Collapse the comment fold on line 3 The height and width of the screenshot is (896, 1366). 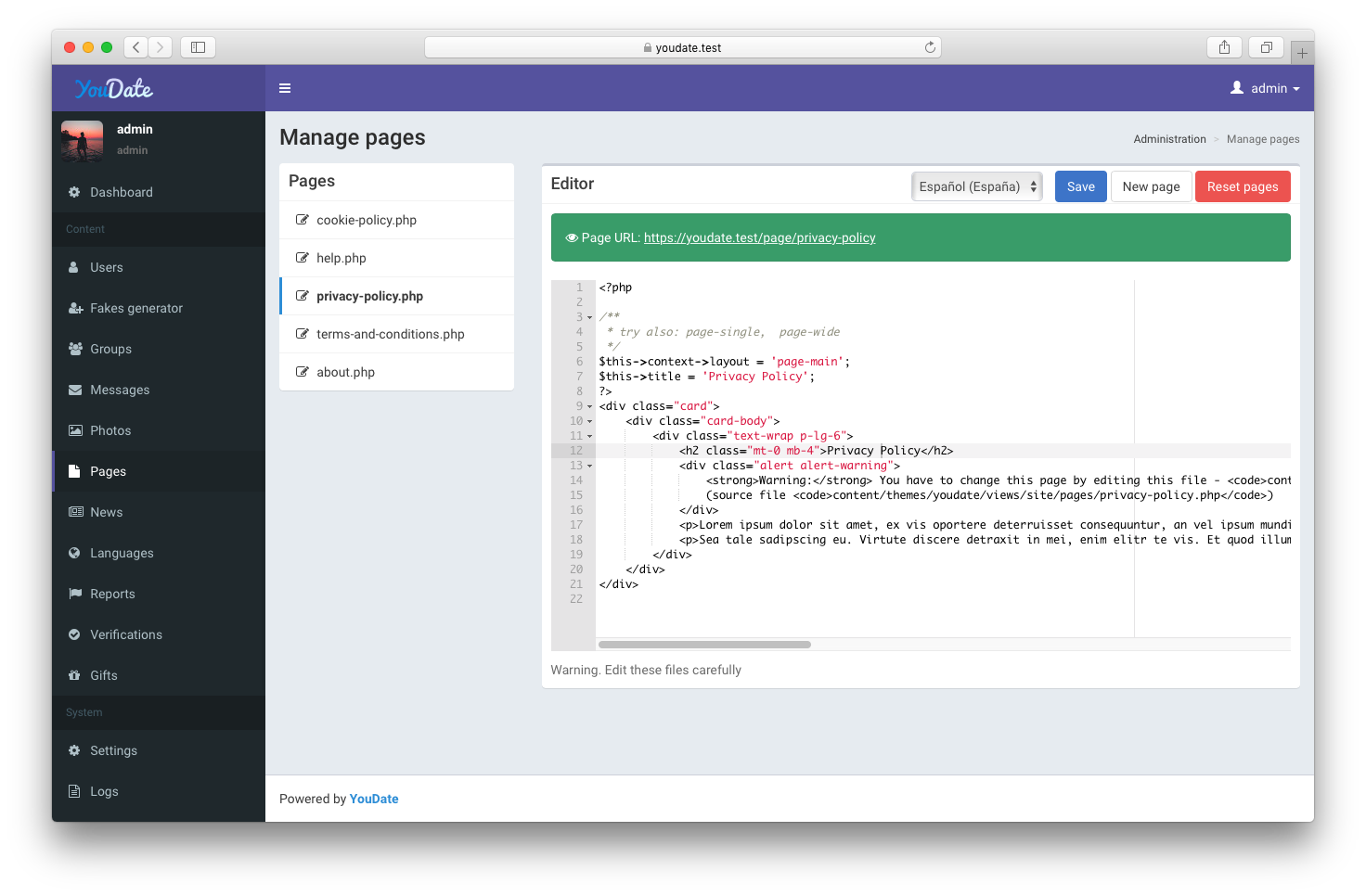click(x=589, y=317)
